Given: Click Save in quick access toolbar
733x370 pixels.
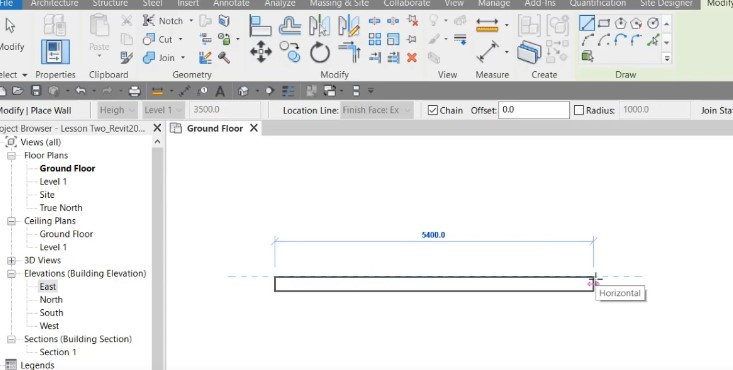Looking at the screenshot, I should (36, 91).
